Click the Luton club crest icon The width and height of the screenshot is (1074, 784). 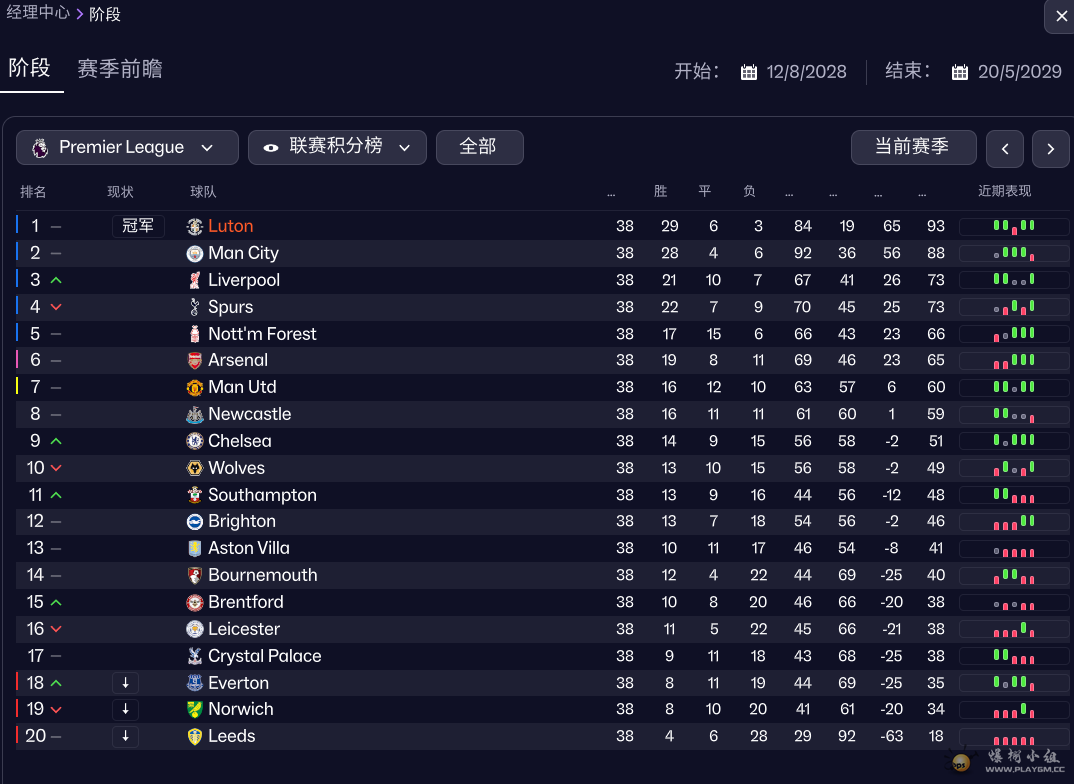(195, 227)
